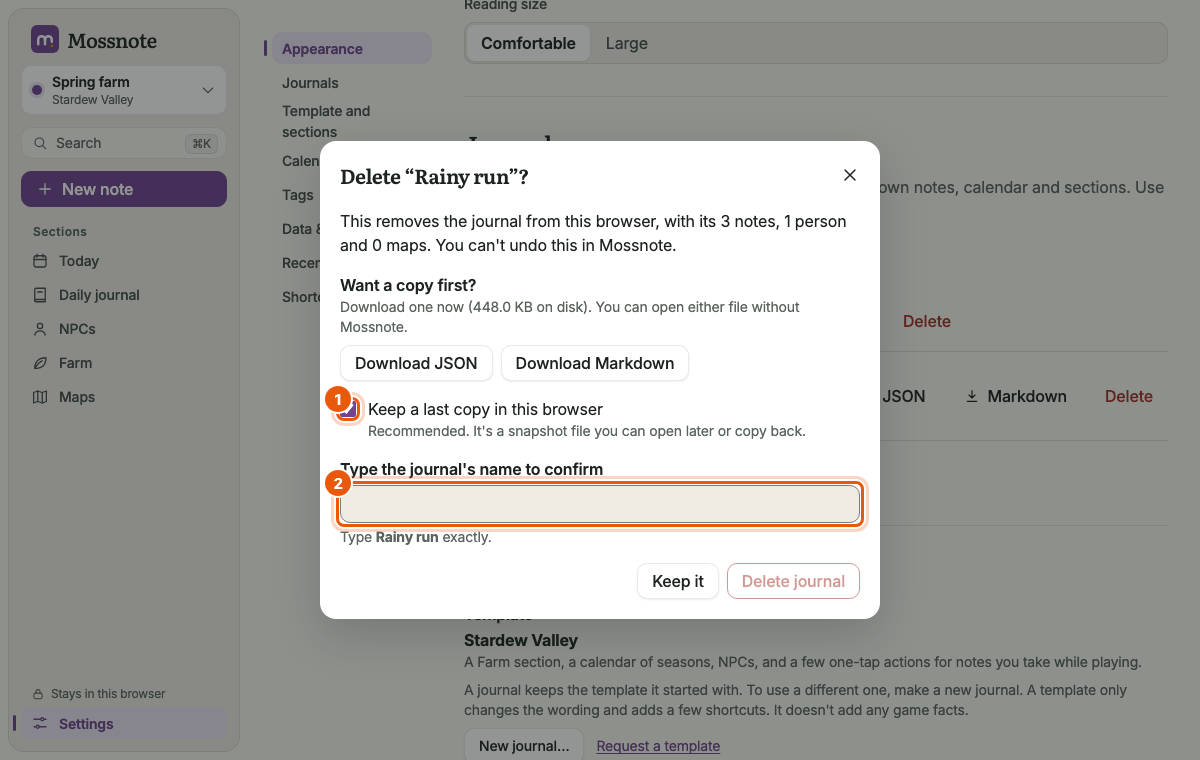
Task: Click the Maps icon in sidebar
Action: click(x=40, y=397)
